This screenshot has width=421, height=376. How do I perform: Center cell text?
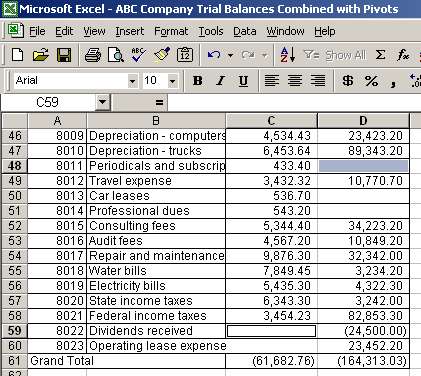tap(295, 80)
